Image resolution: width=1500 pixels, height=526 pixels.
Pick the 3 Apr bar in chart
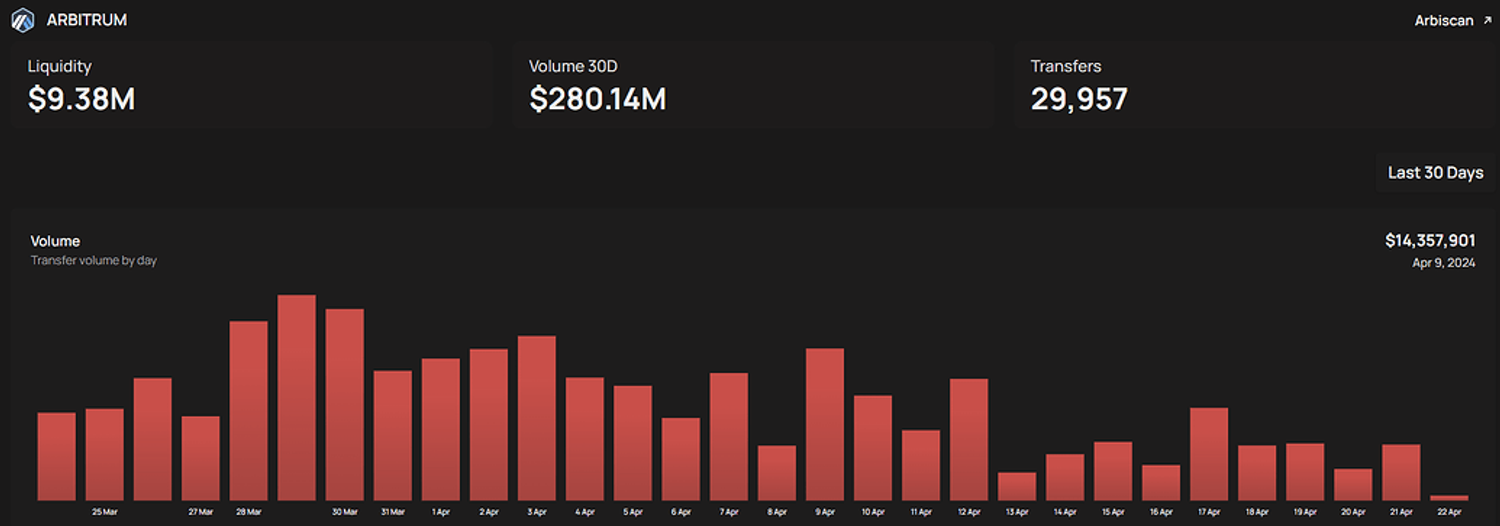(x=537, y=418)
